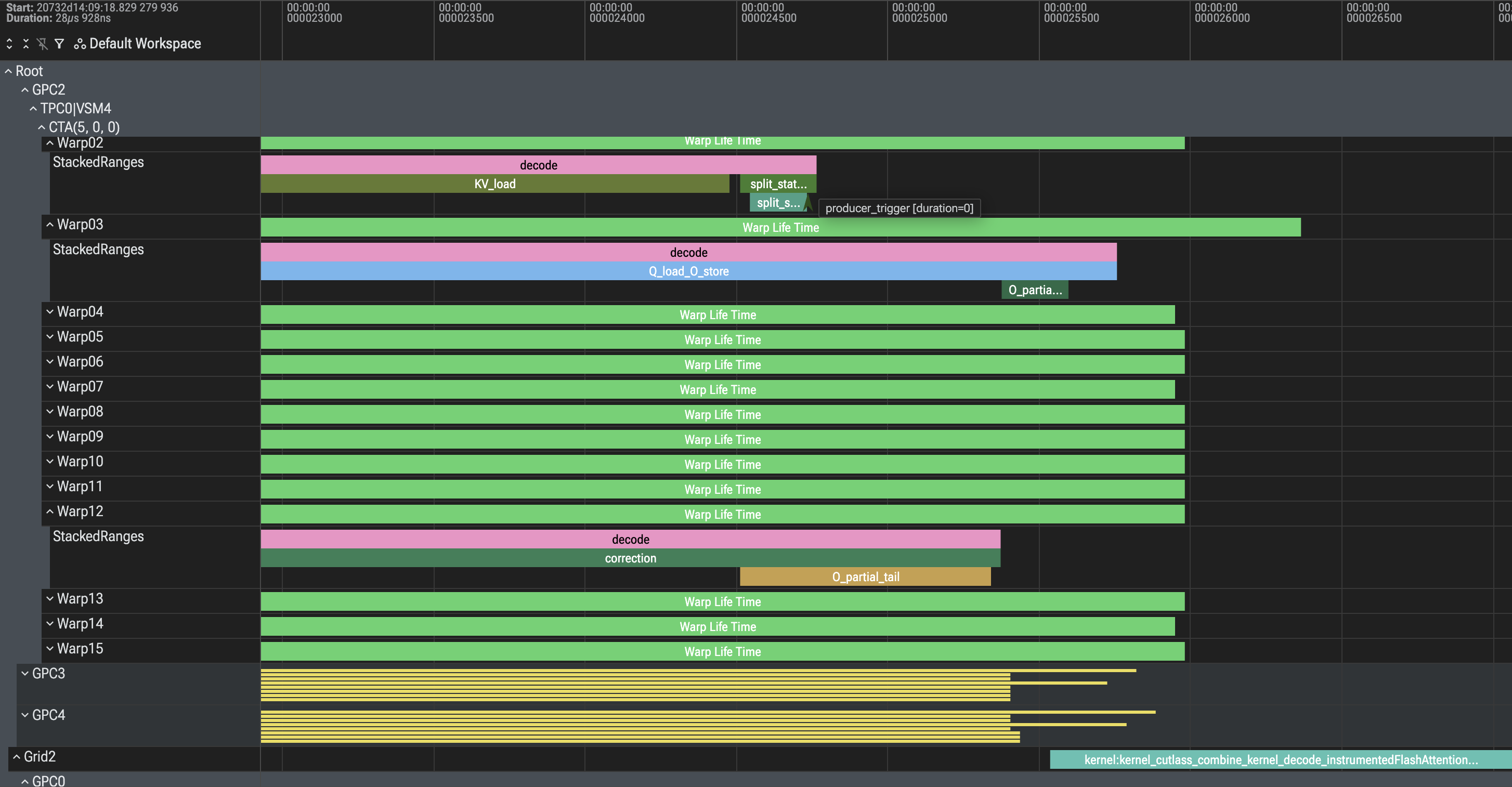The width and height of the screenshot is (1512, 787).
Task: Click the expand-all tracks icon
Action: [9, 44]
